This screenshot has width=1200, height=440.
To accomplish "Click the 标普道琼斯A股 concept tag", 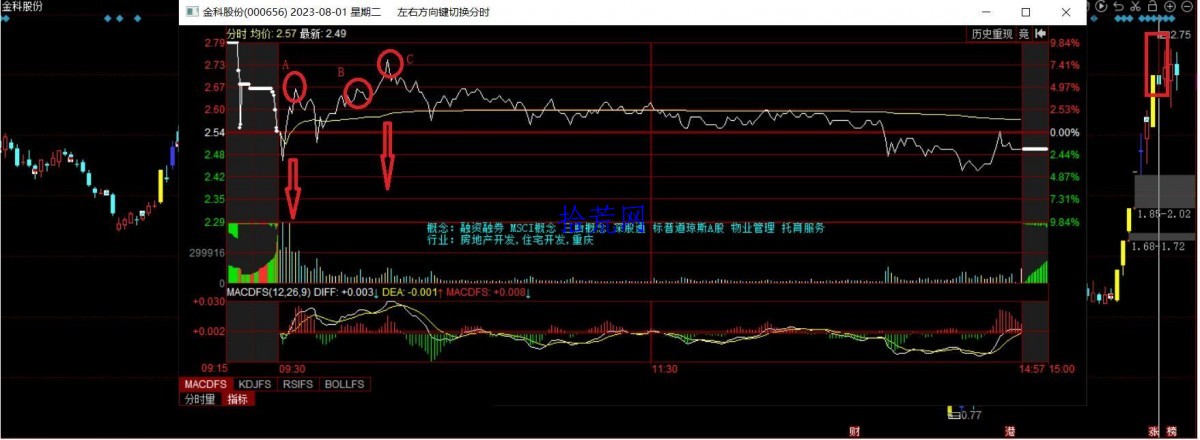I will pos(688,228).
